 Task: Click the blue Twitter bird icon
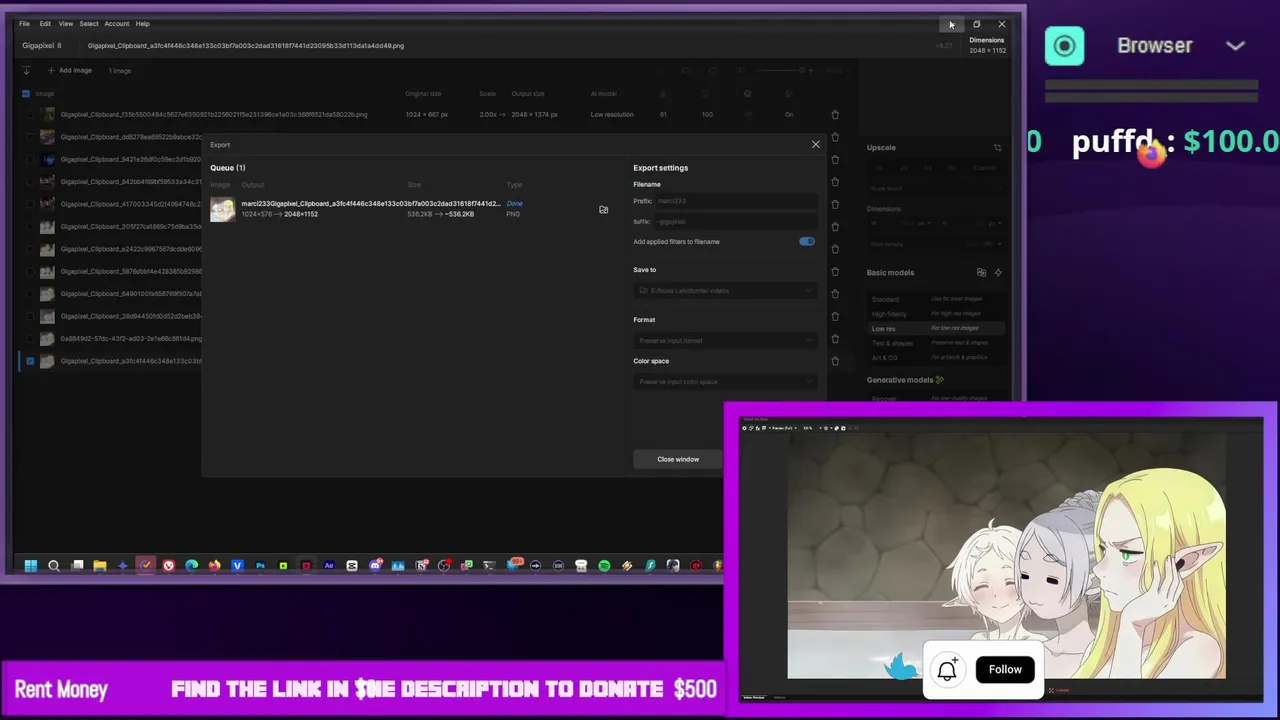[902, 667]
